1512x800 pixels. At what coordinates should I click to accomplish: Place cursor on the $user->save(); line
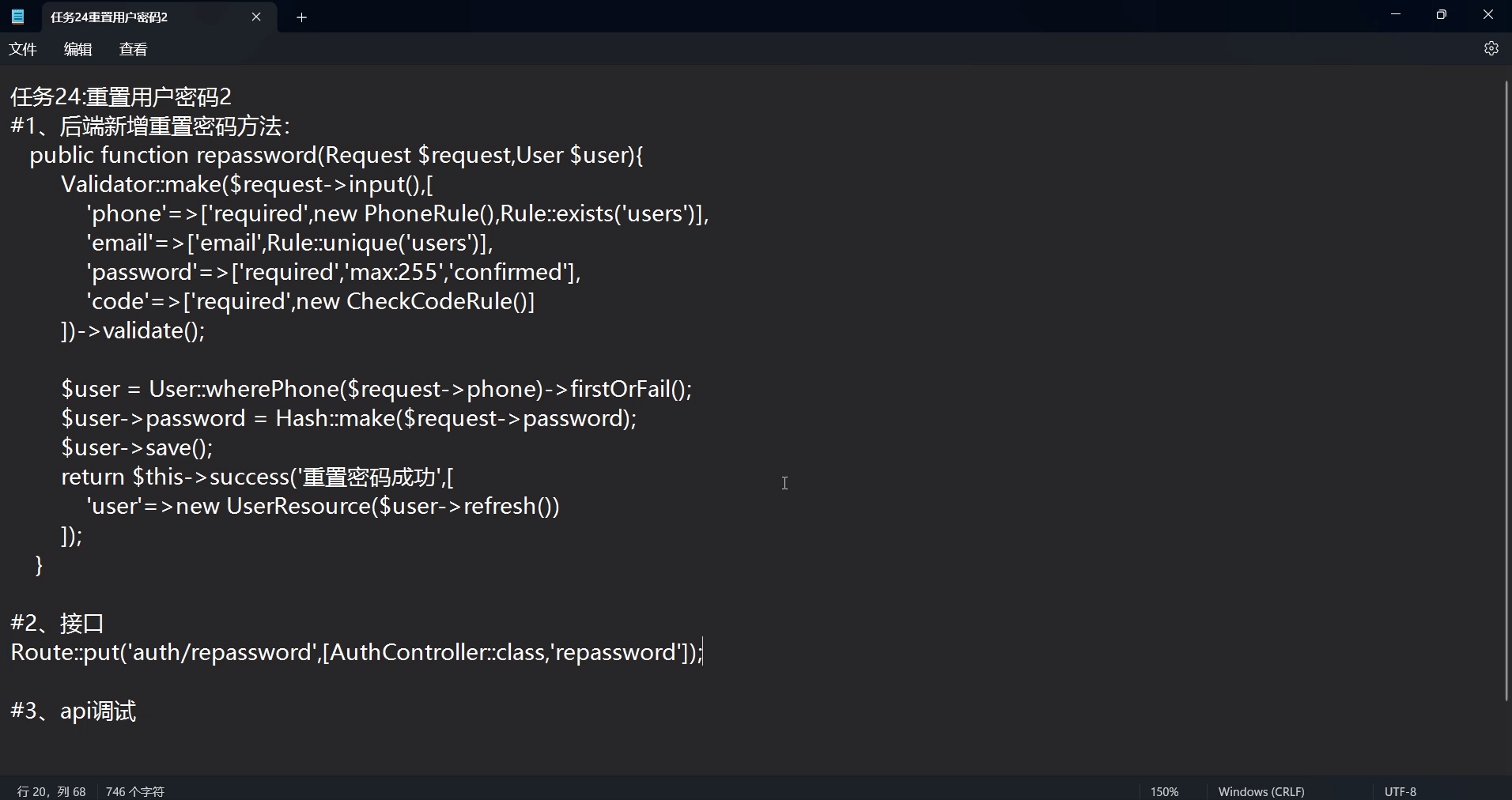click(x=138, y=448)
